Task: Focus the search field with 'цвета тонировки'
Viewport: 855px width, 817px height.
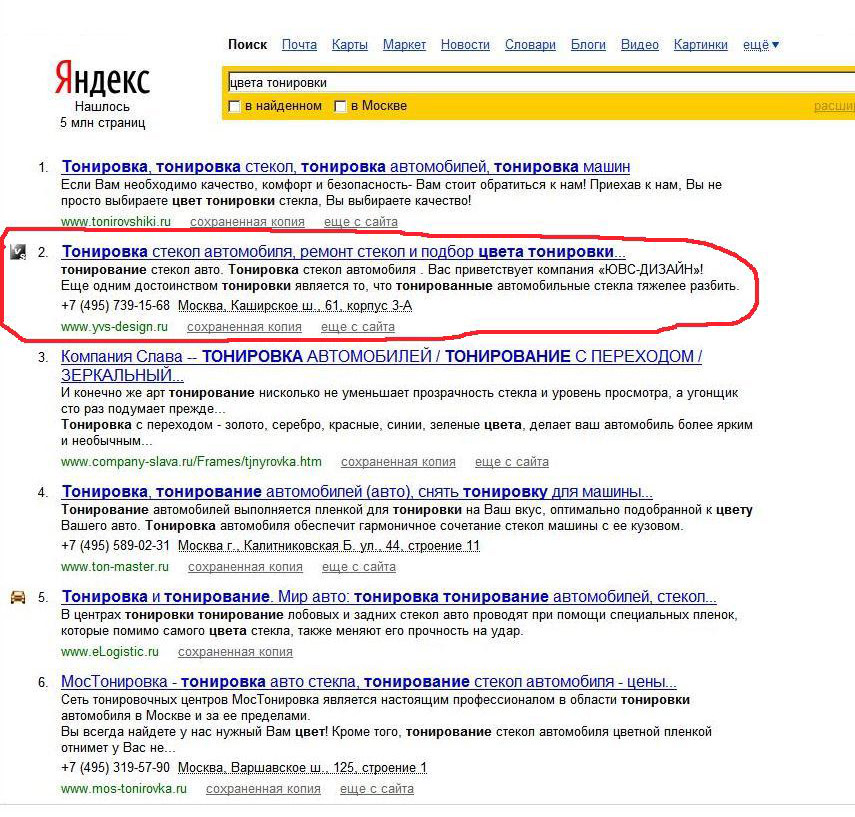Action: (540, 83)
